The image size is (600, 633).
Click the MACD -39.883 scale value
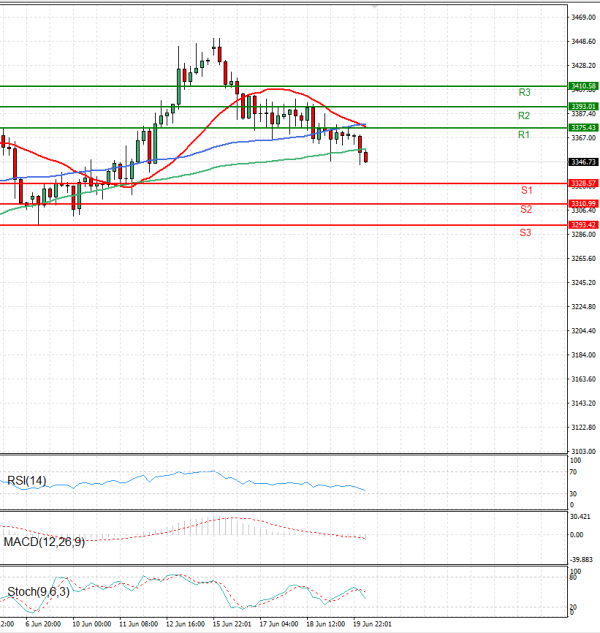pyautogui.click(x=581, y=560)
